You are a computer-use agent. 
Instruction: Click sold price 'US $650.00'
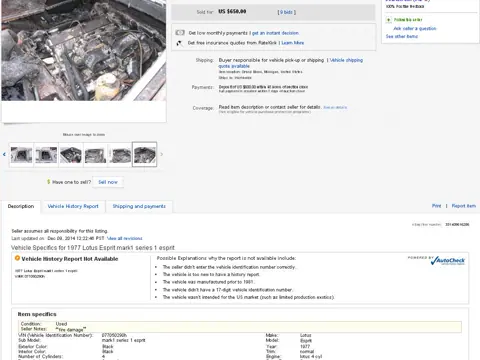[232, 12]
